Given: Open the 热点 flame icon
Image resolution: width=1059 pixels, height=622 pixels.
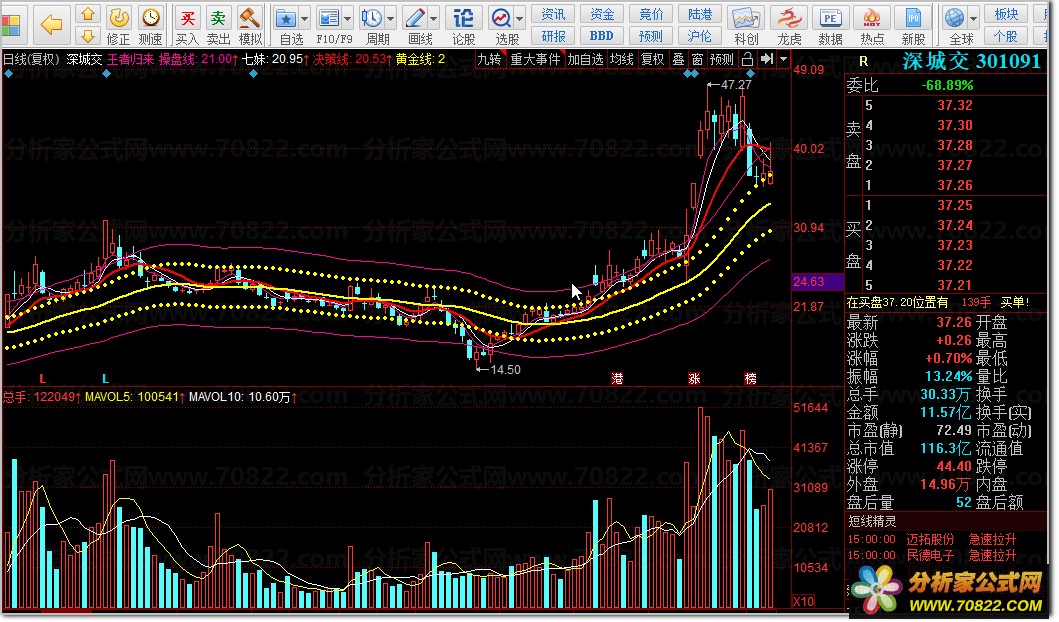Looking at the screenshot, I should [x=872, y=19].
